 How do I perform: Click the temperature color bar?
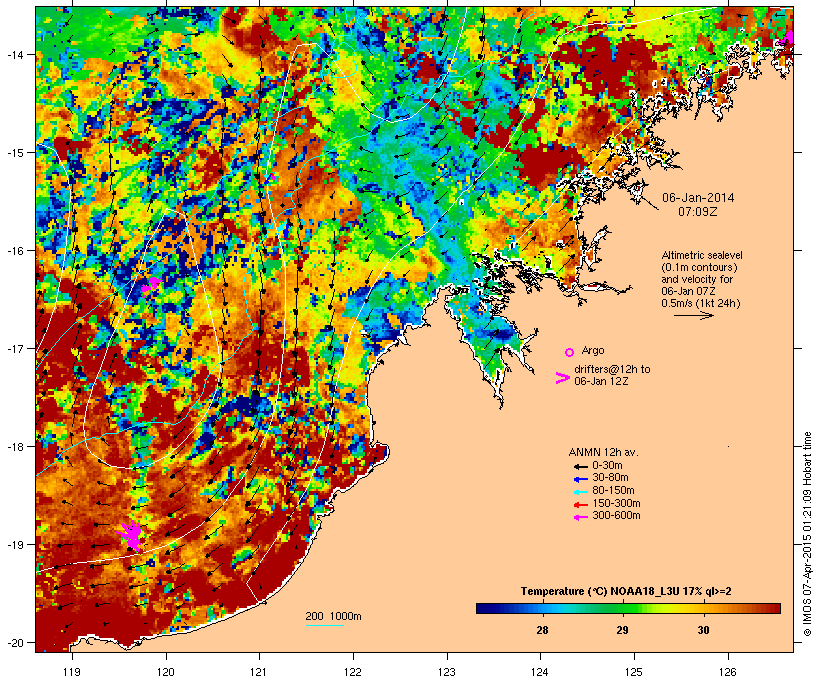(x=628, y=608)
